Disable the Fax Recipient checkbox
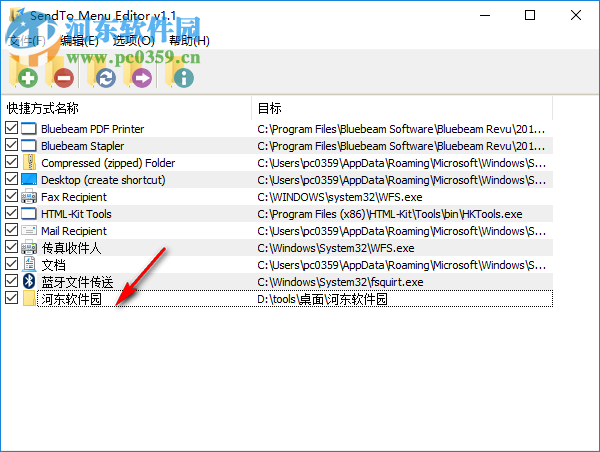The image size is (600, 452). point(11,196)
